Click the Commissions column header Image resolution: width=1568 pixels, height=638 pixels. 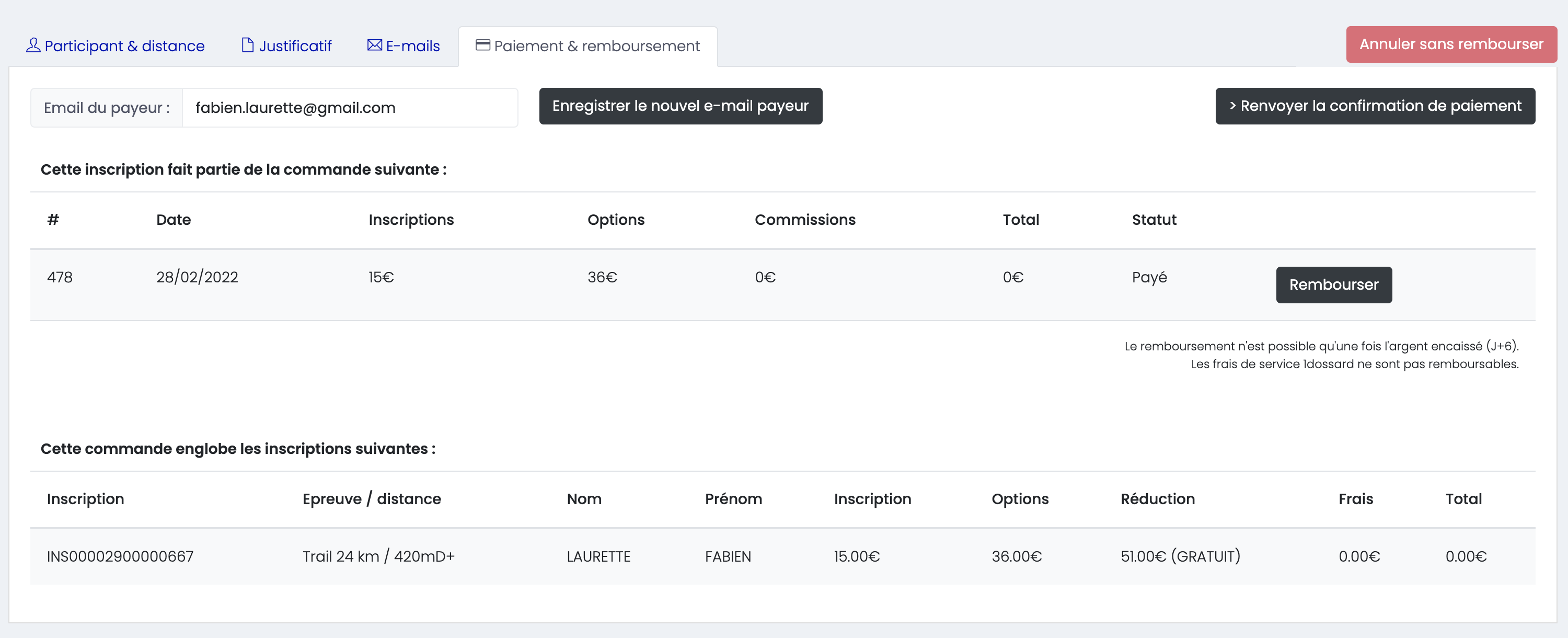(805, 220)
